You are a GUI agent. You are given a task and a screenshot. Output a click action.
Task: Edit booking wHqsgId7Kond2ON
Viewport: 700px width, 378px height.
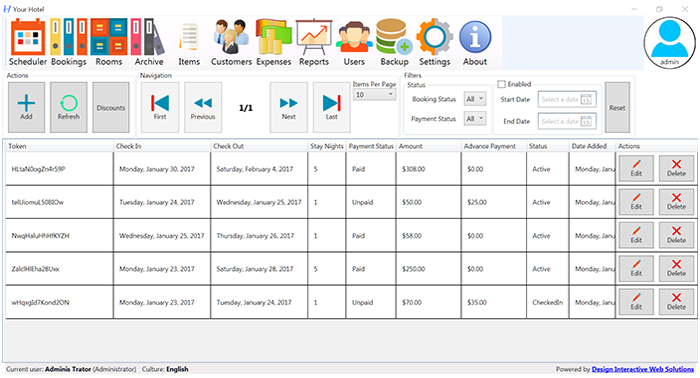click(636, 302)
